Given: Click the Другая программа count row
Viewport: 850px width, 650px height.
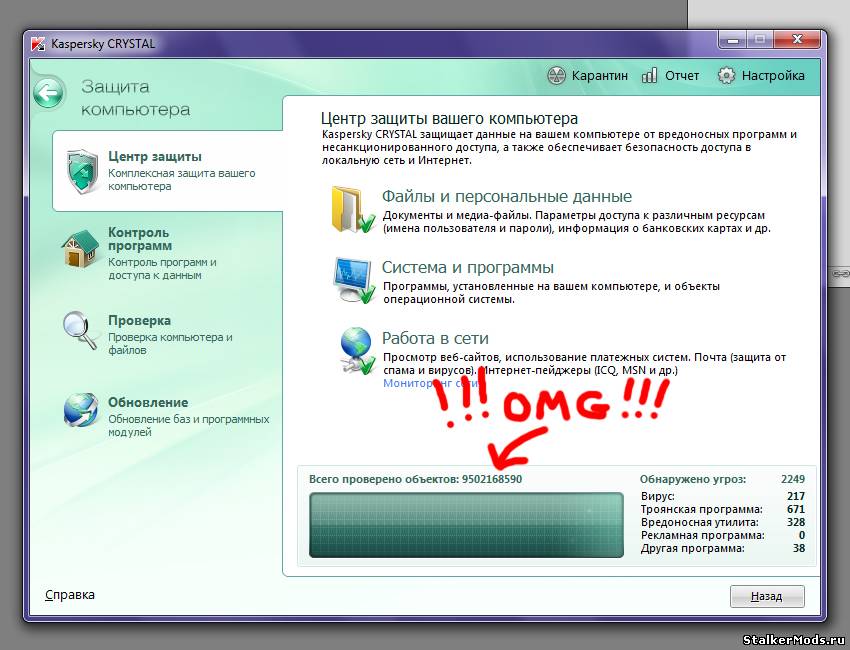Looking at the screenshot, I should click(723, 548).
